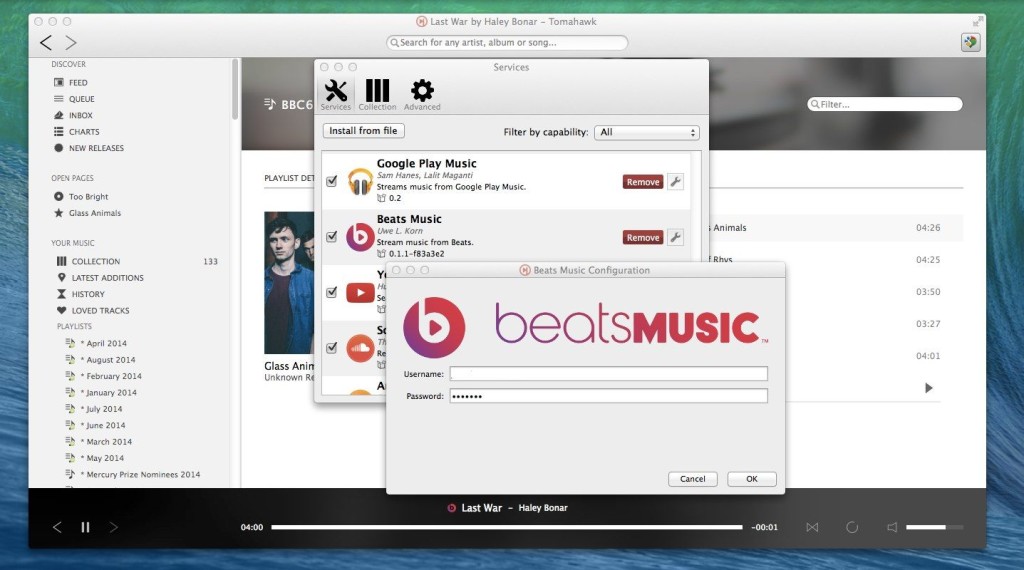Pause the current track

point(86,527)
